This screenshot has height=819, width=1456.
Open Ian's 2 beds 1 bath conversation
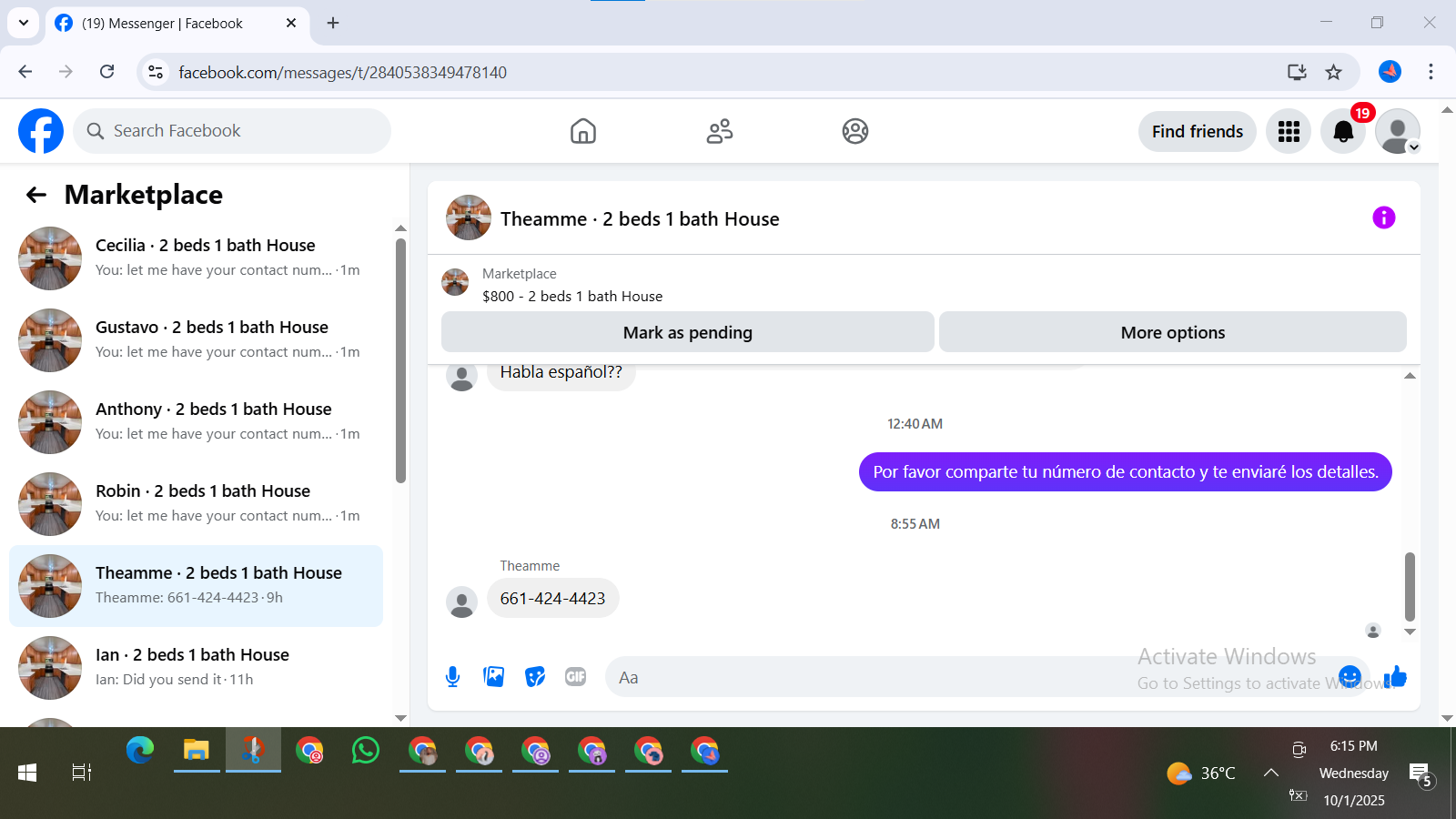point(196,668)
